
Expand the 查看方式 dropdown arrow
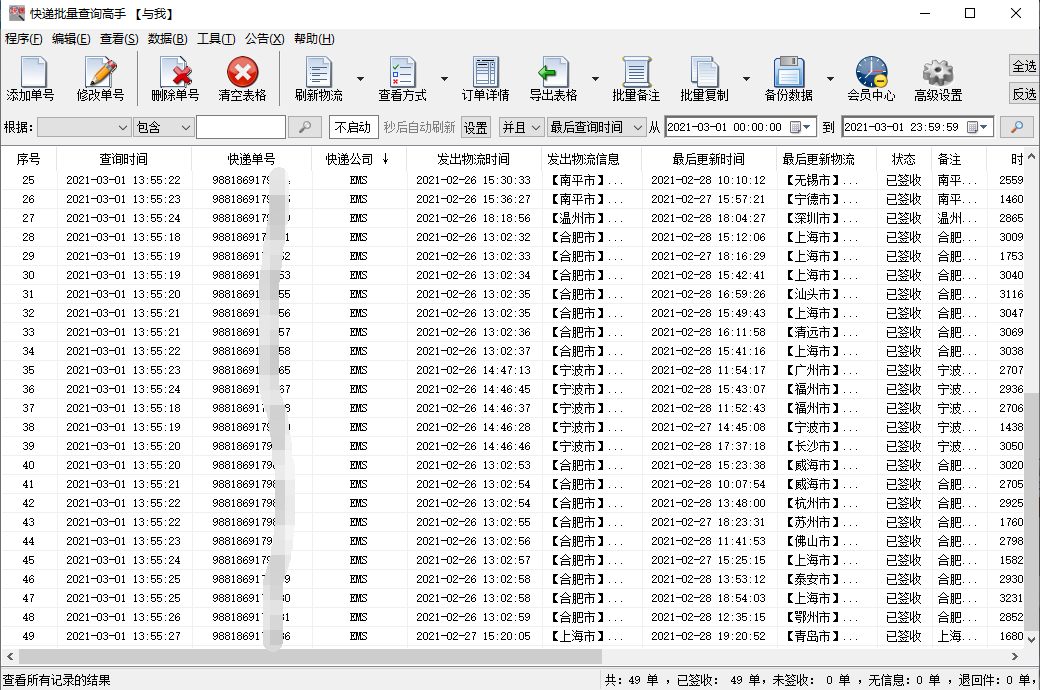click(444, 78)
